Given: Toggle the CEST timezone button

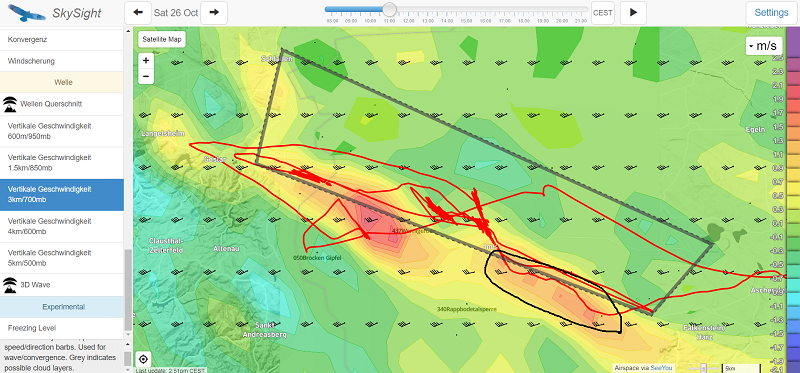Looking at the screenshot, I should click(603, 13).
